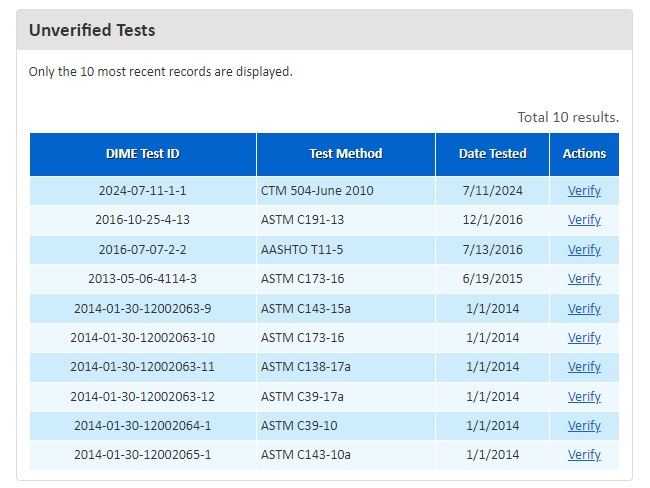Click the 6/19/2015 date tested cell
Screen dimensions: 650x488
pyautogui.click(x=492, y=279)
